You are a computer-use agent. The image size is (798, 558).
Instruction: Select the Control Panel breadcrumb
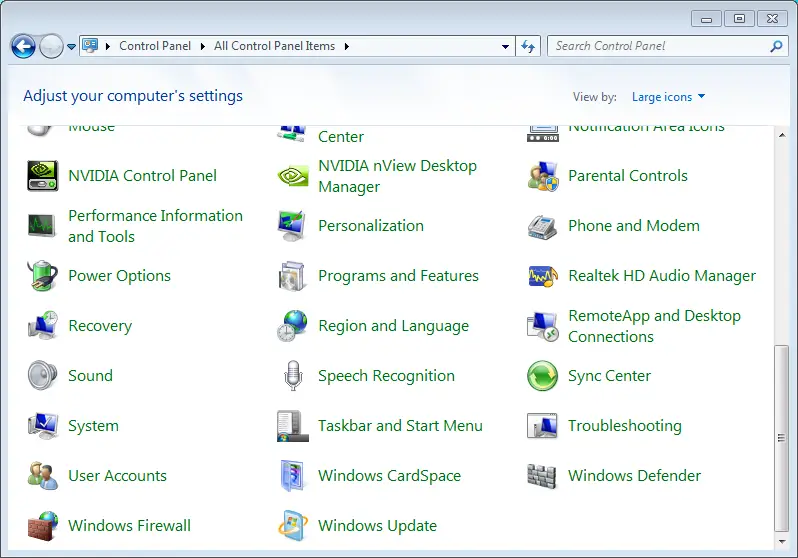pyautogui.click(x=155, y=46)
